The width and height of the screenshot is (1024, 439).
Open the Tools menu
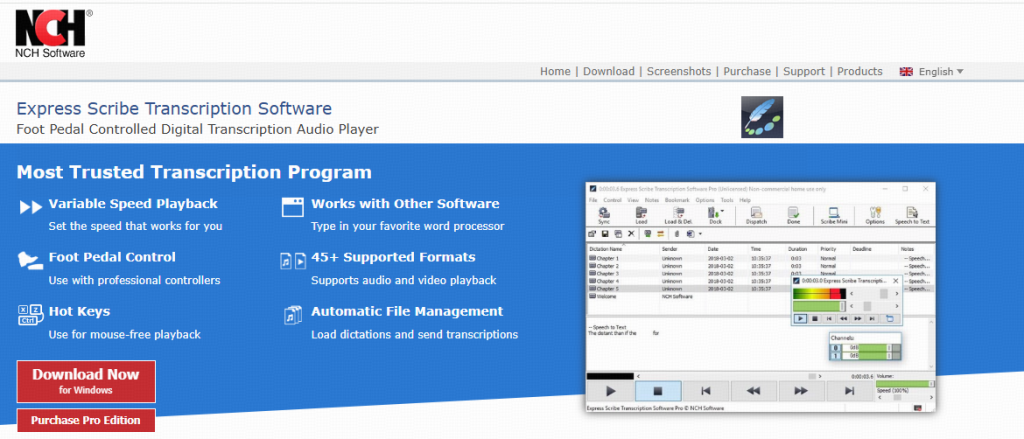coord(727,200)
